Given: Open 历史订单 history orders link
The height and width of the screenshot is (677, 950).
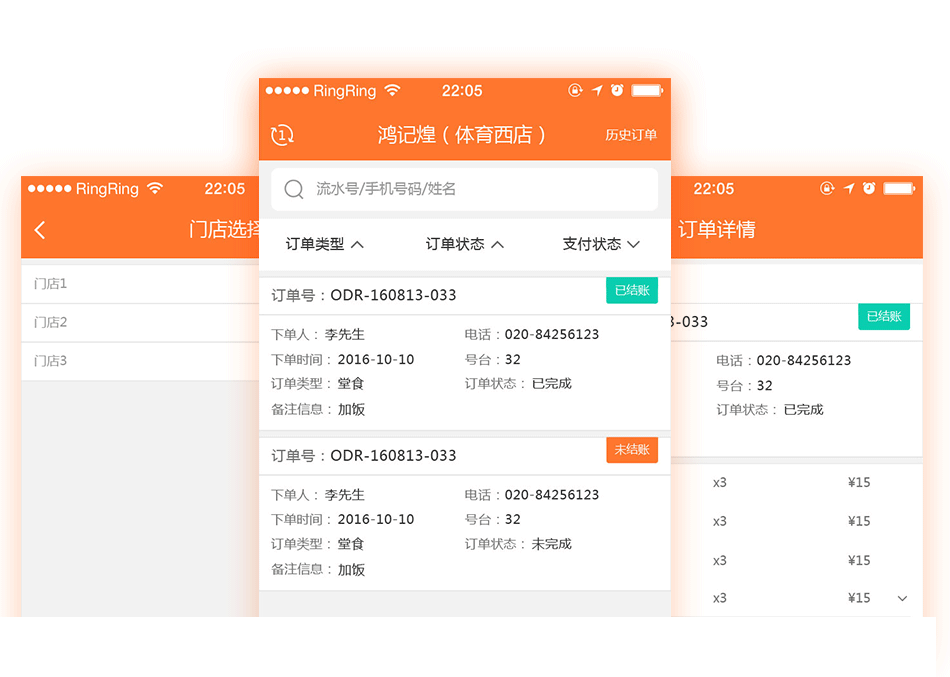Looking at the screenshot, I should pyautogui.click(x=631, y=135).
